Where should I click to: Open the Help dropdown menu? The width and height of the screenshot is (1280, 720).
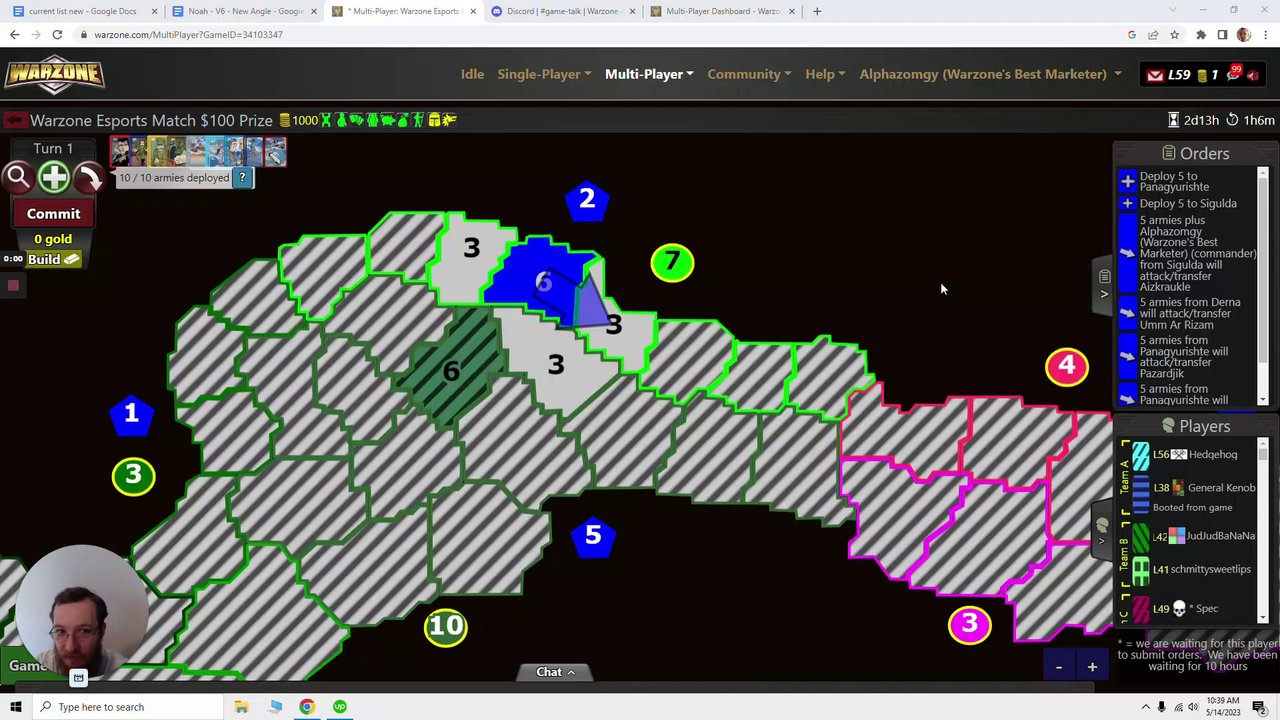(825, 74)
